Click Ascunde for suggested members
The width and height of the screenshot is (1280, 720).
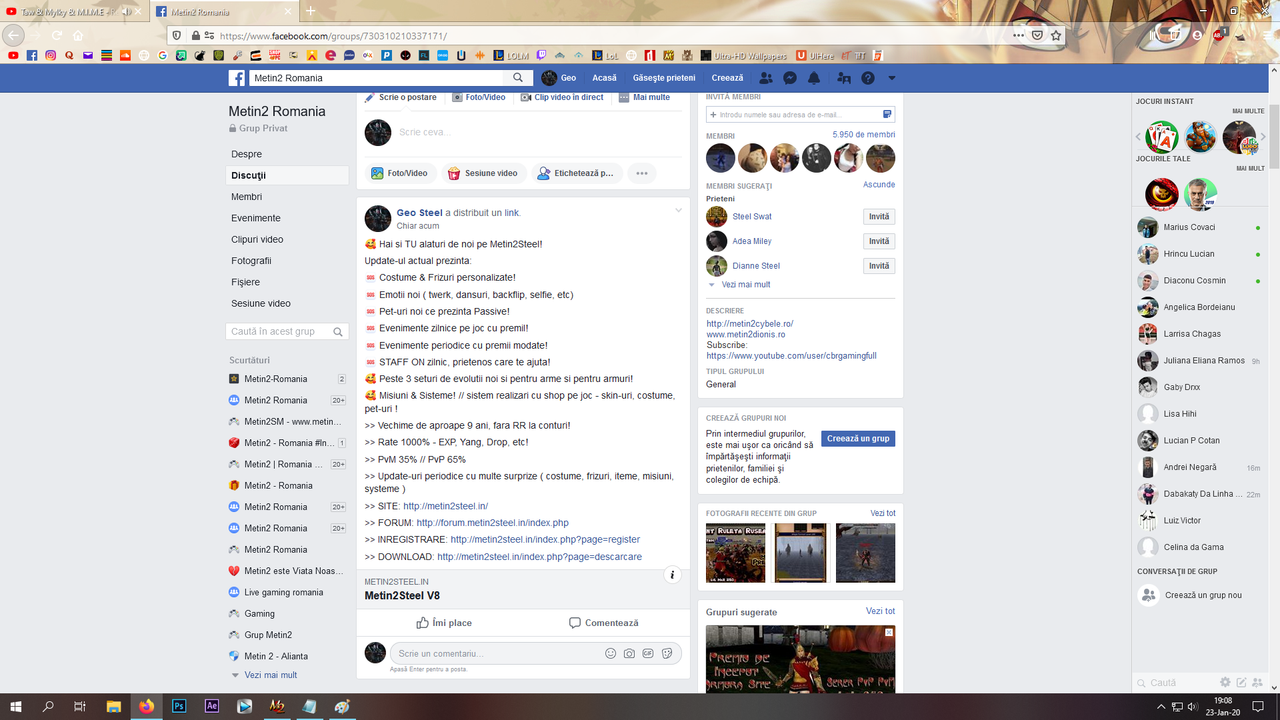[879, 185]
